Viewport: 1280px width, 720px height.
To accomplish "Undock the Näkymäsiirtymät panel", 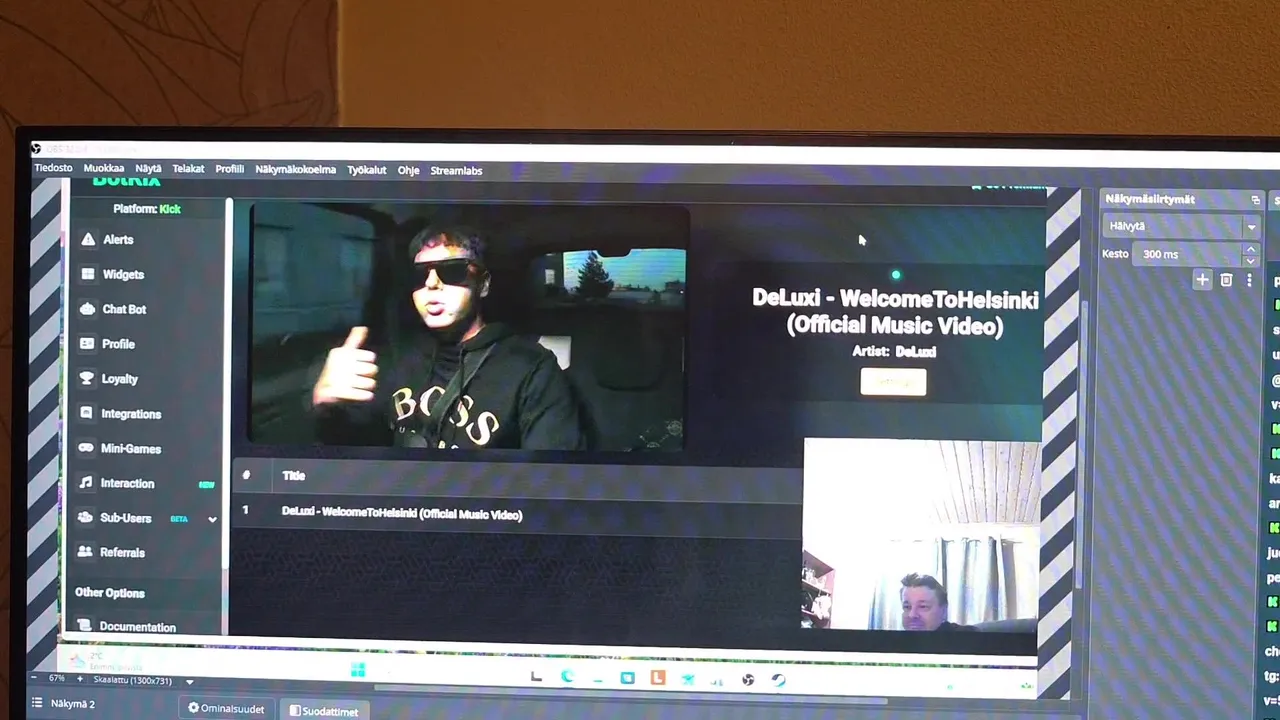I will 1255,200.
